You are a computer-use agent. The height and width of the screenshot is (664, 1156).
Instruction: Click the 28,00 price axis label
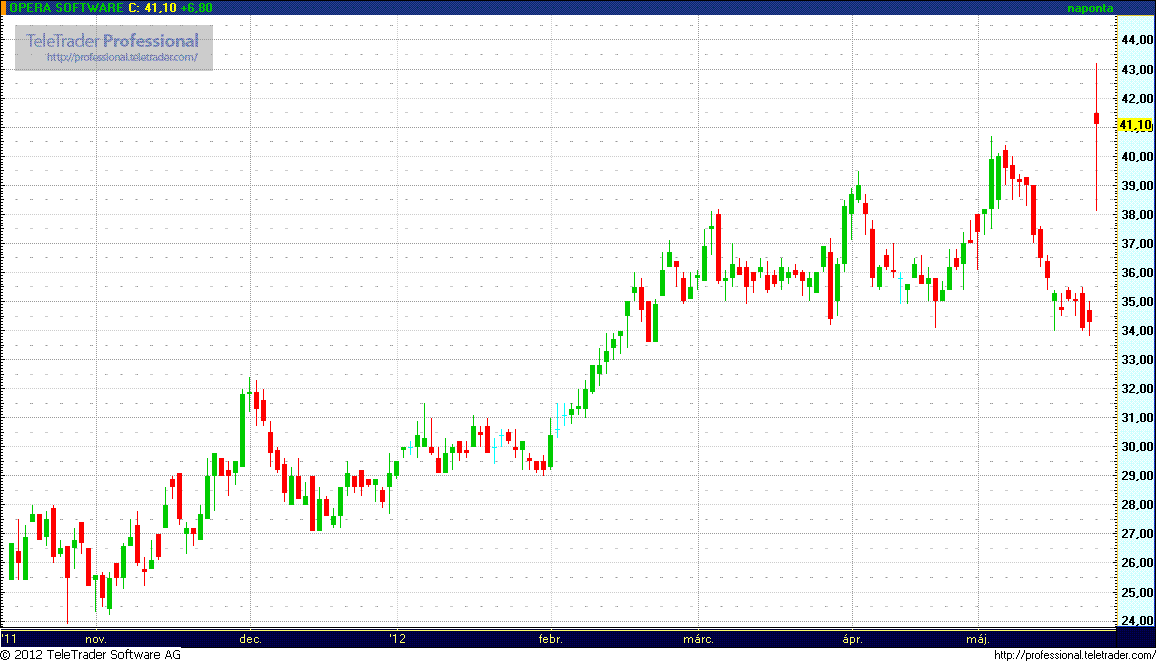1137,505
